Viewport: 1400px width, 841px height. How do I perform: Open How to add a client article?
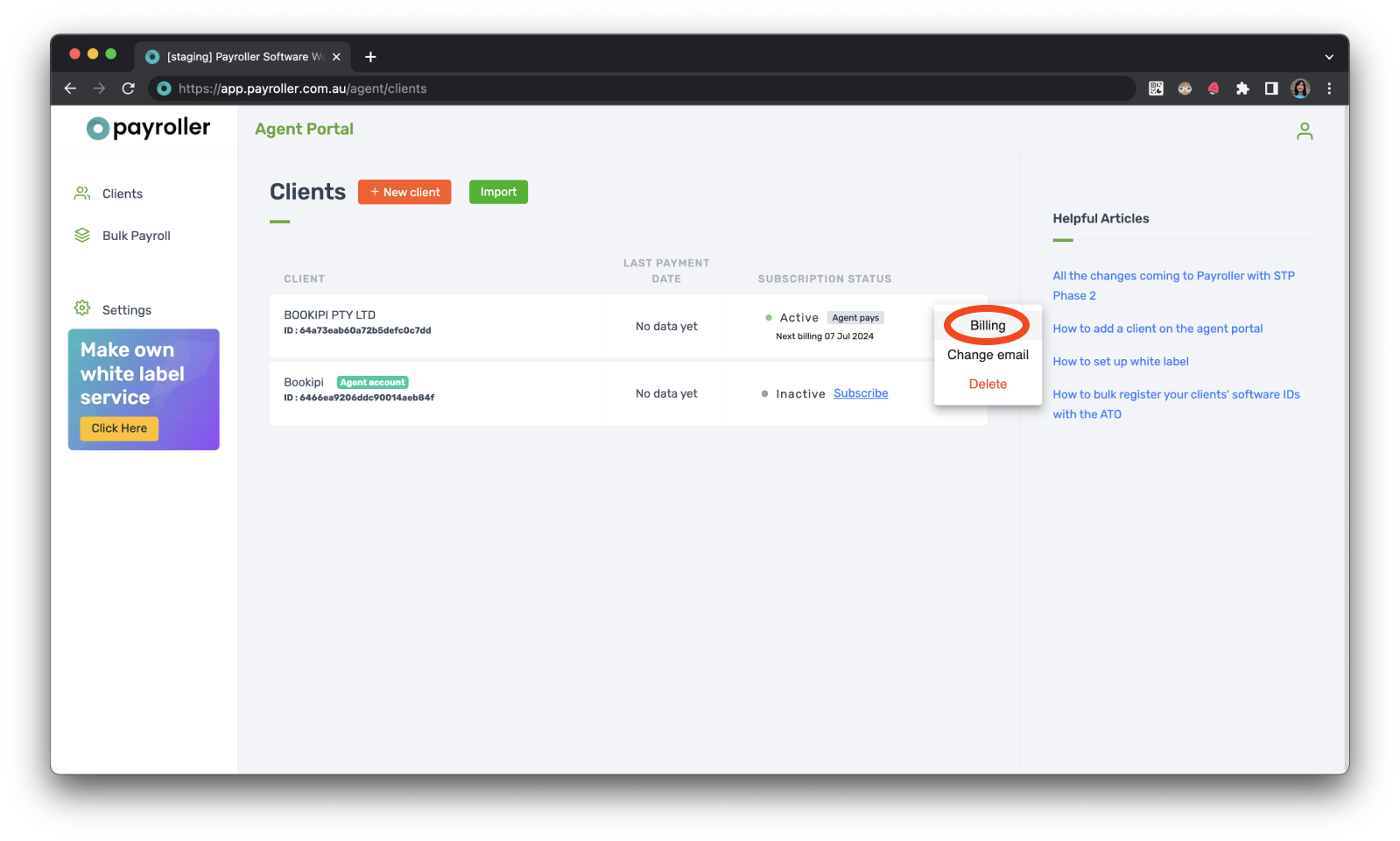click(x=1157, y=329)
